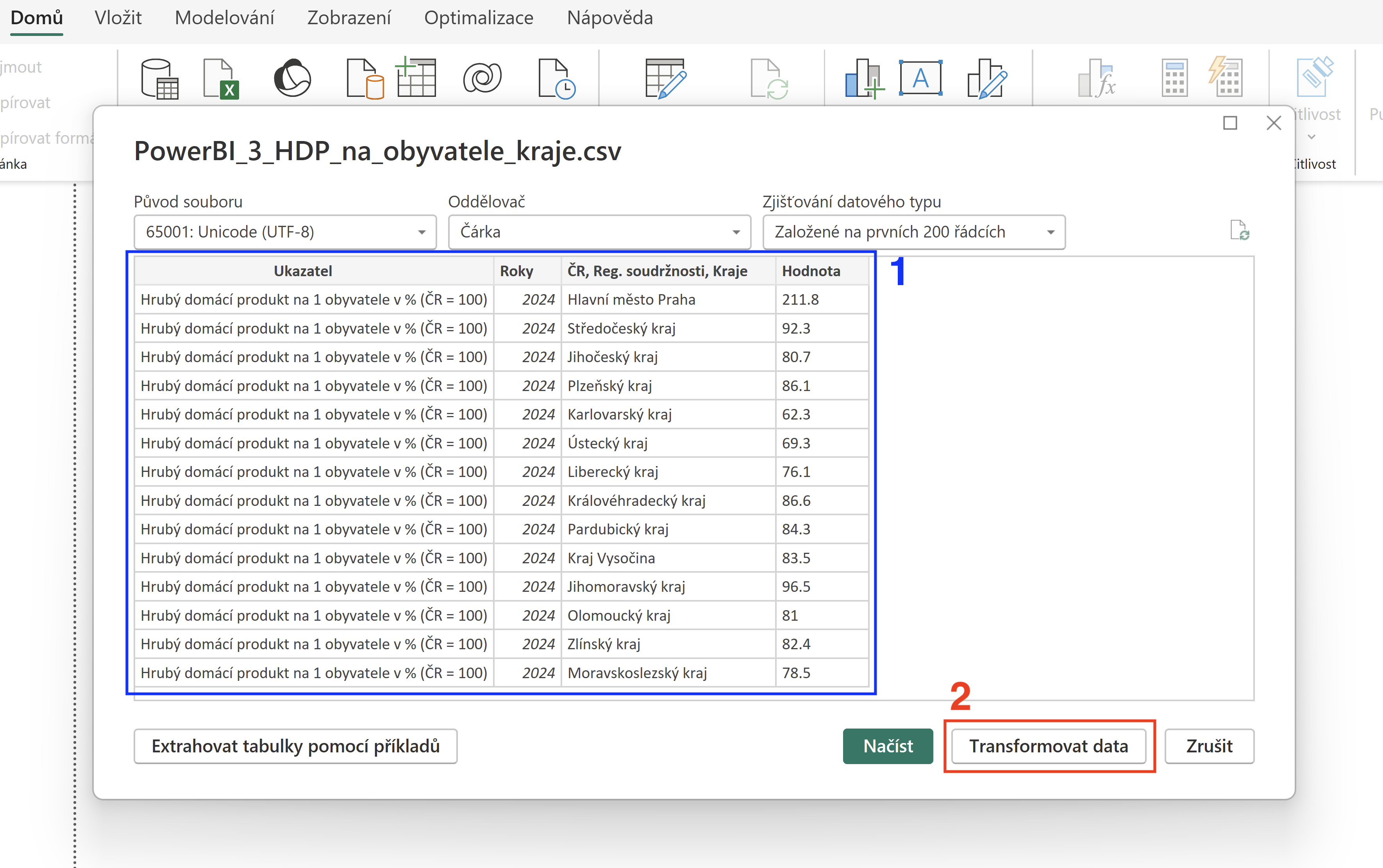
Task: Click the Hodnota column header
Action: (822, 271)
